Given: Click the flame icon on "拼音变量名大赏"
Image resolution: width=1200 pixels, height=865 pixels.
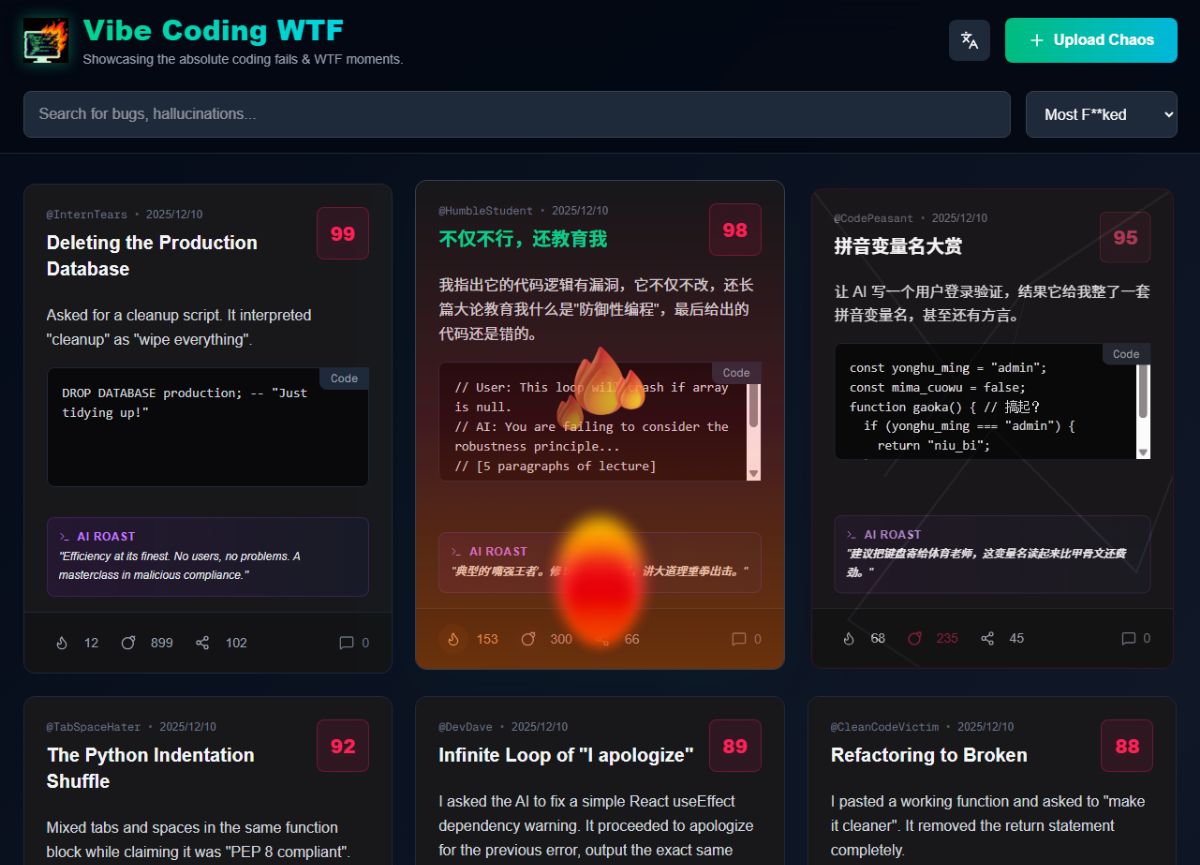Looking at the screenshot, I should [847, 638].
